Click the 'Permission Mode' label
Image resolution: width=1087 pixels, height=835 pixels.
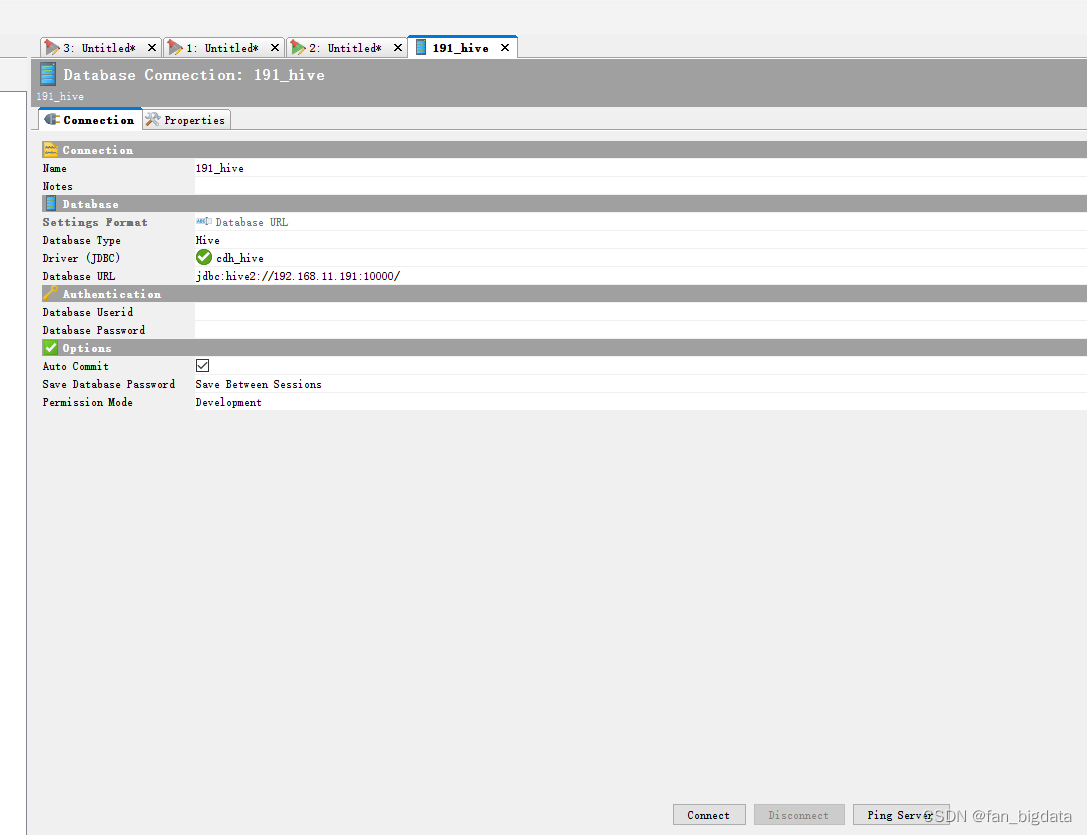click(87, 402)
